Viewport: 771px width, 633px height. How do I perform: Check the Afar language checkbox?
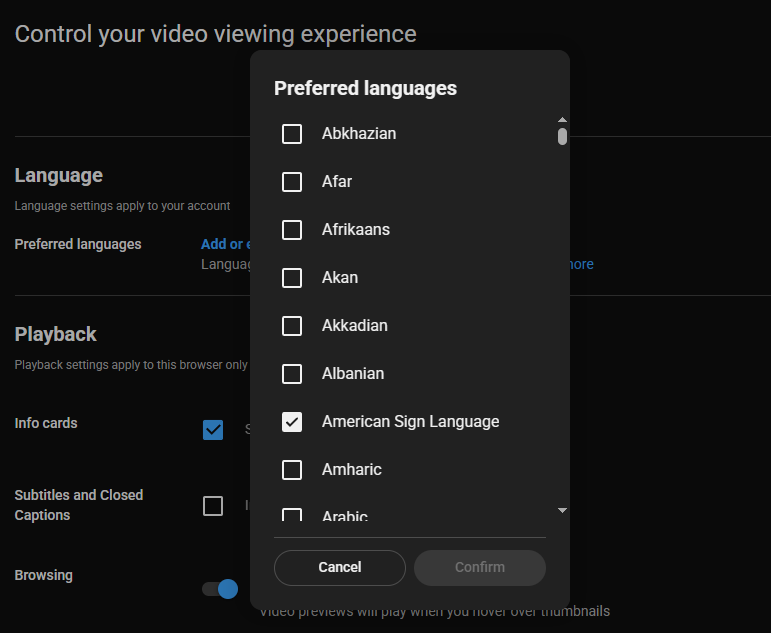coord(292,182)
